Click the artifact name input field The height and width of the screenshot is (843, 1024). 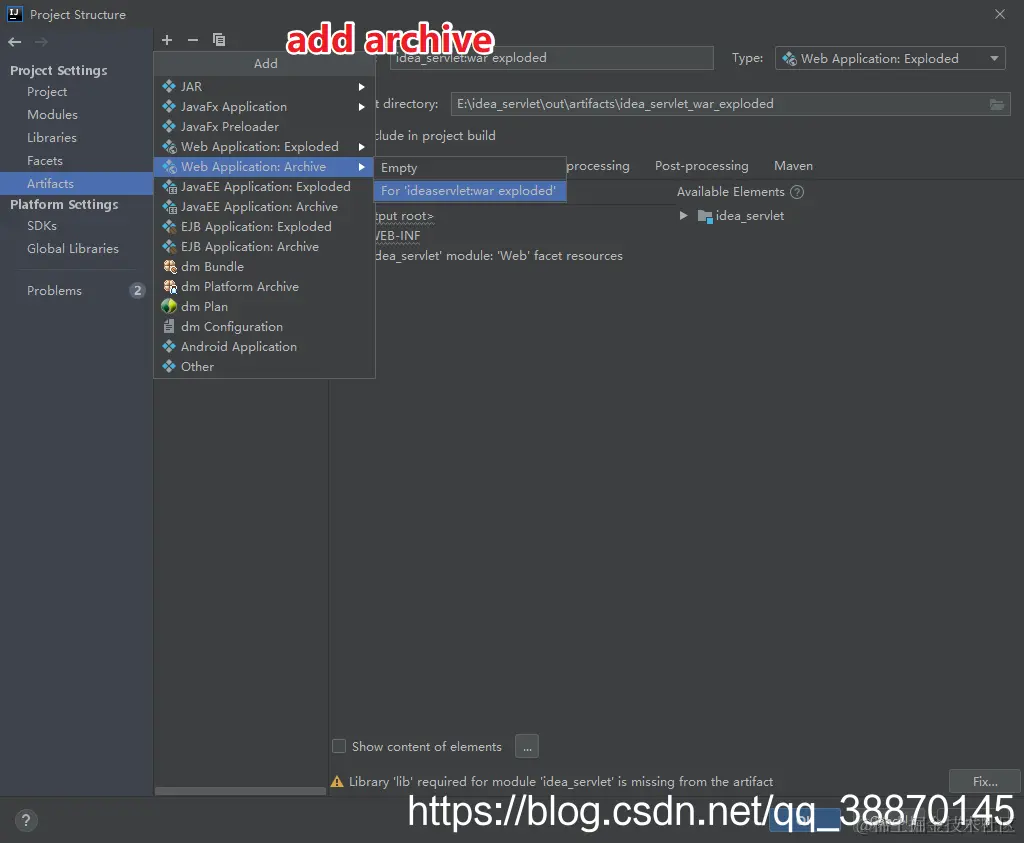[551, 58]
